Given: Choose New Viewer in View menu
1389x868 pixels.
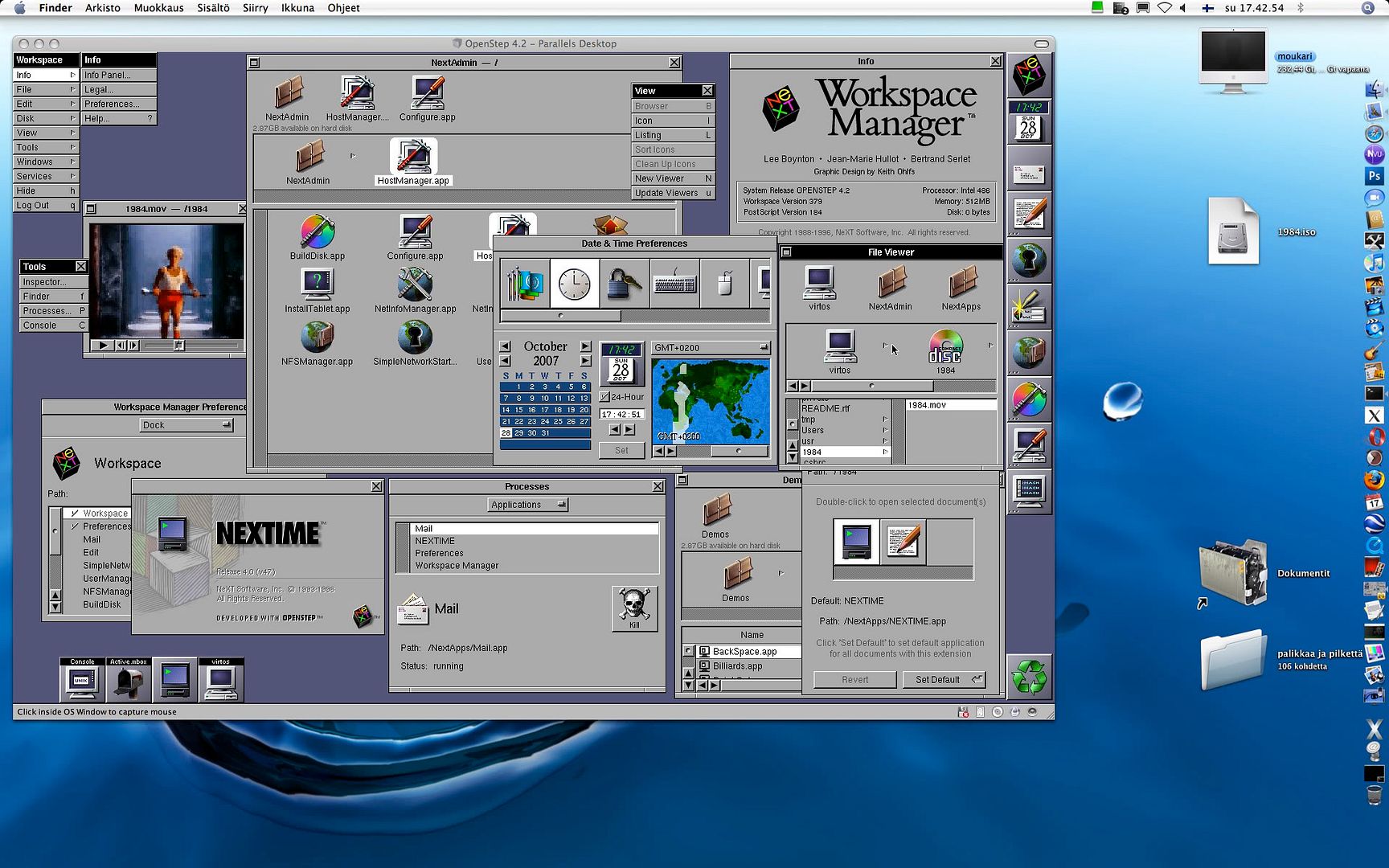Looking at the screenshot, I should [673, 178].
